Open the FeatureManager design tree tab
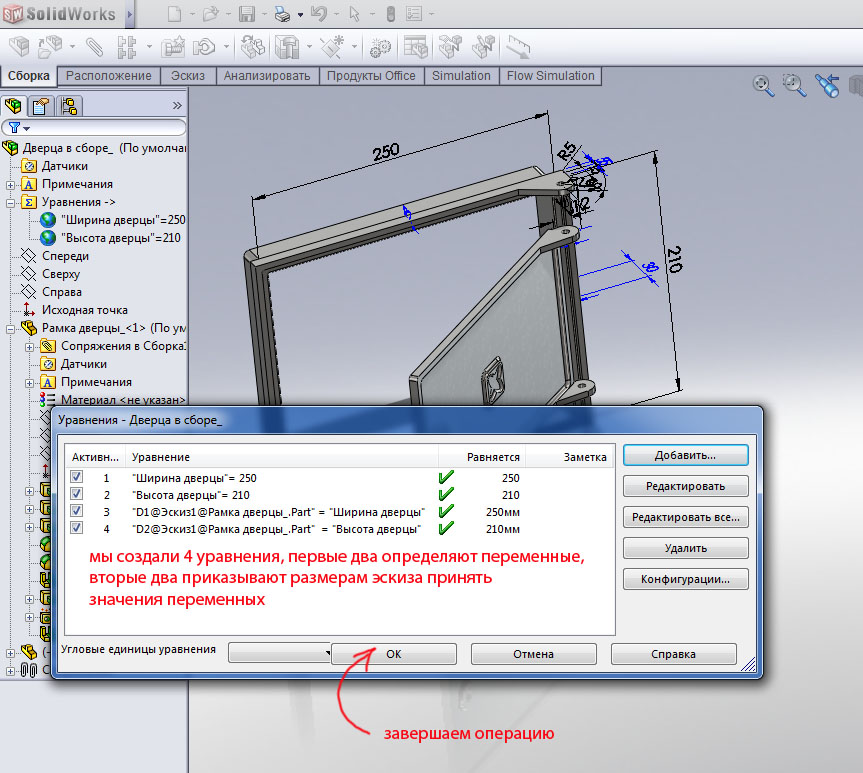863x773 pixels. point(14,106)
